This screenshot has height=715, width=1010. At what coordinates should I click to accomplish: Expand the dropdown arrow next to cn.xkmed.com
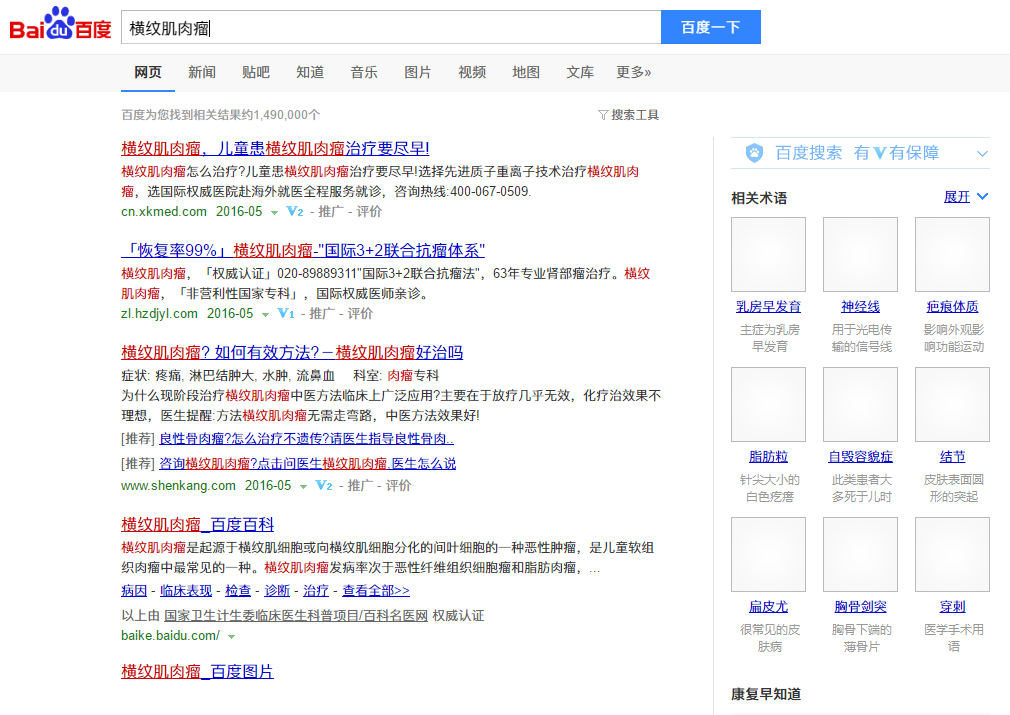(x=274, y=213)
